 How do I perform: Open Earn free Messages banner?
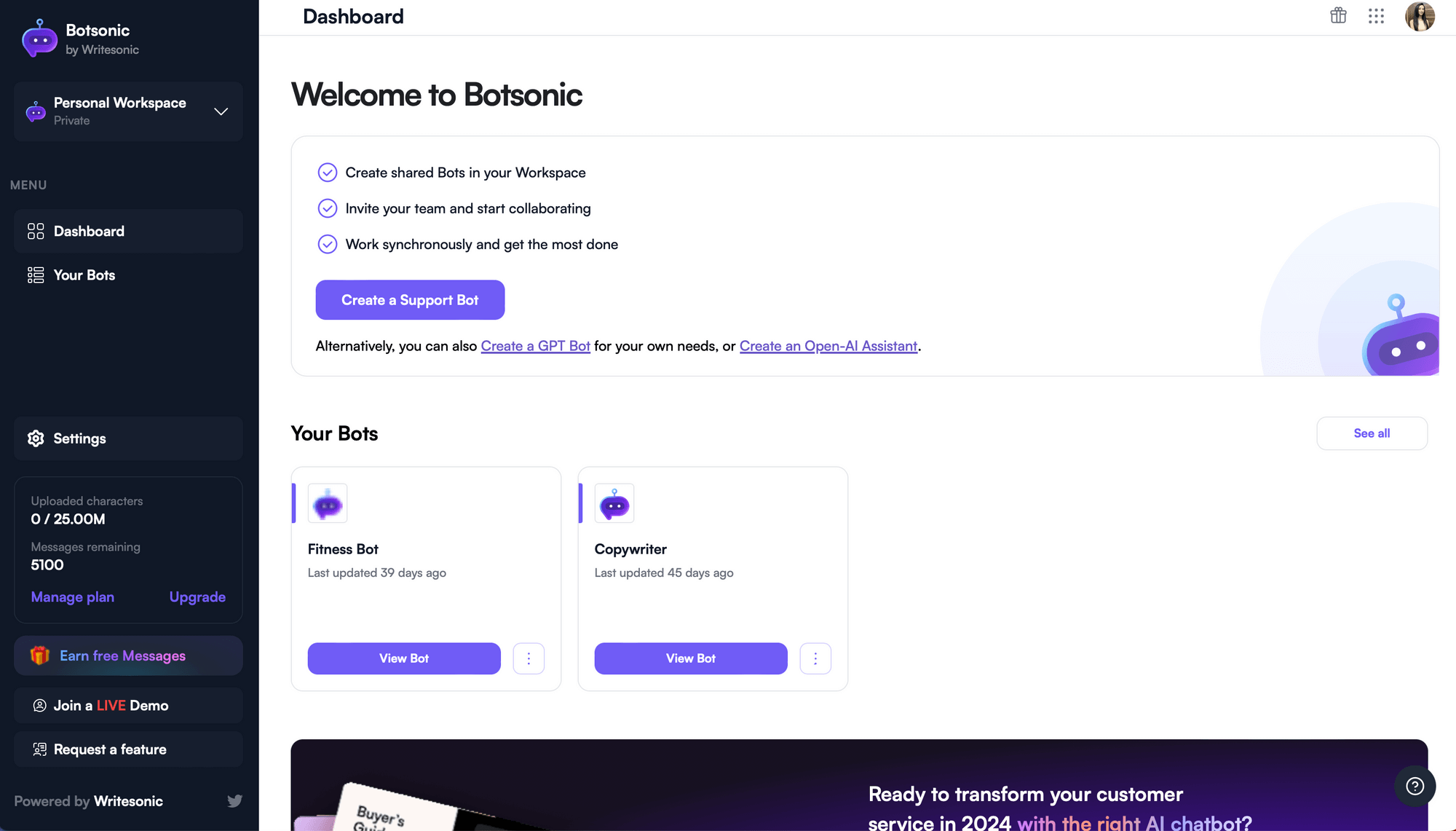click(128, 656)
